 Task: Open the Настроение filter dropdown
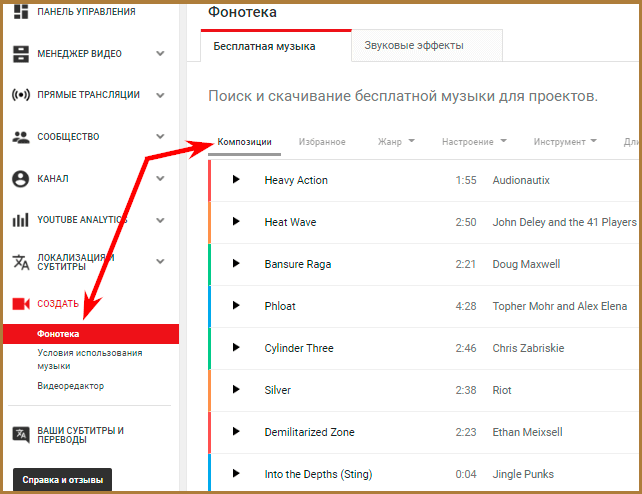point(474,142)
